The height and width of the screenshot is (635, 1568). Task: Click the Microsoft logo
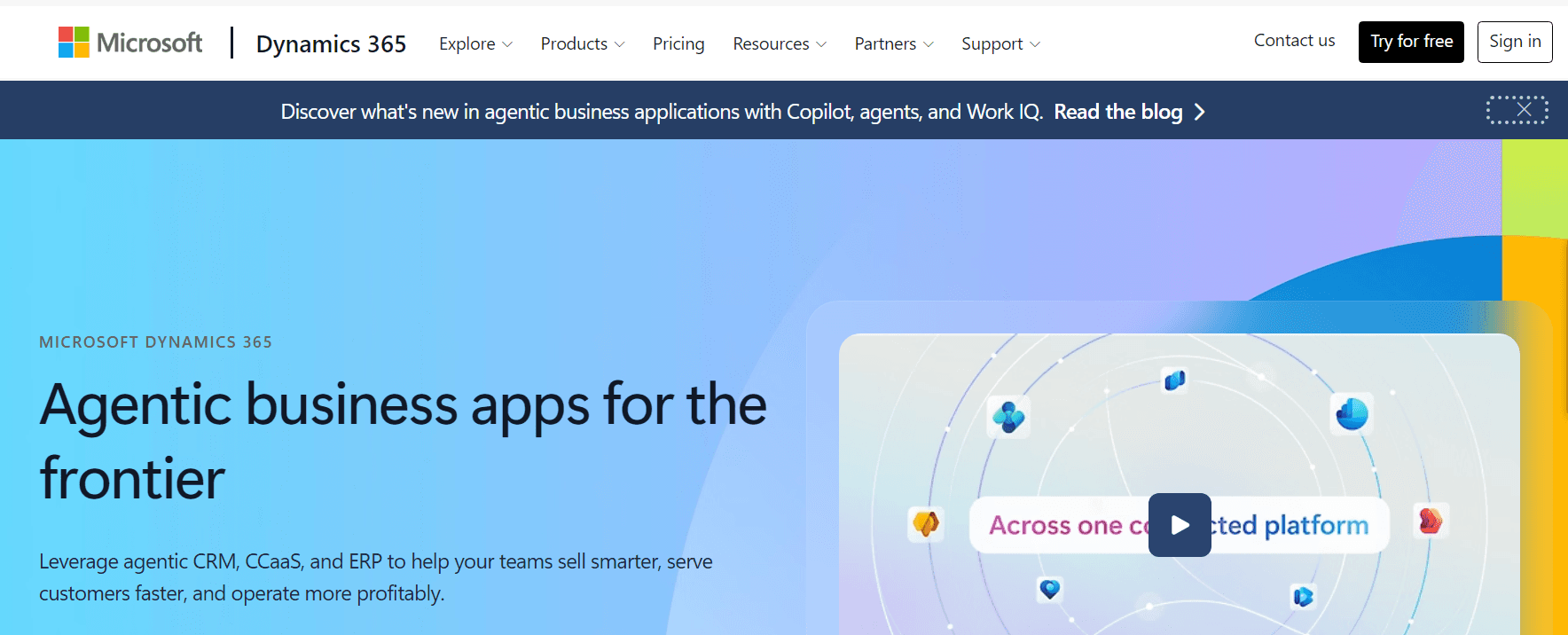[x=130, y=43]
